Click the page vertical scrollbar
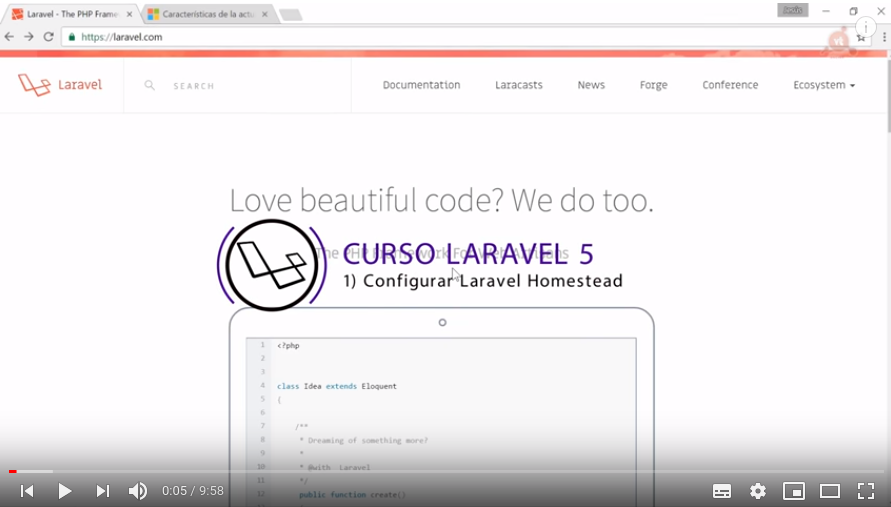Viewport: 891px width, 507px height. pyautogui.click(x=888, y=95)
